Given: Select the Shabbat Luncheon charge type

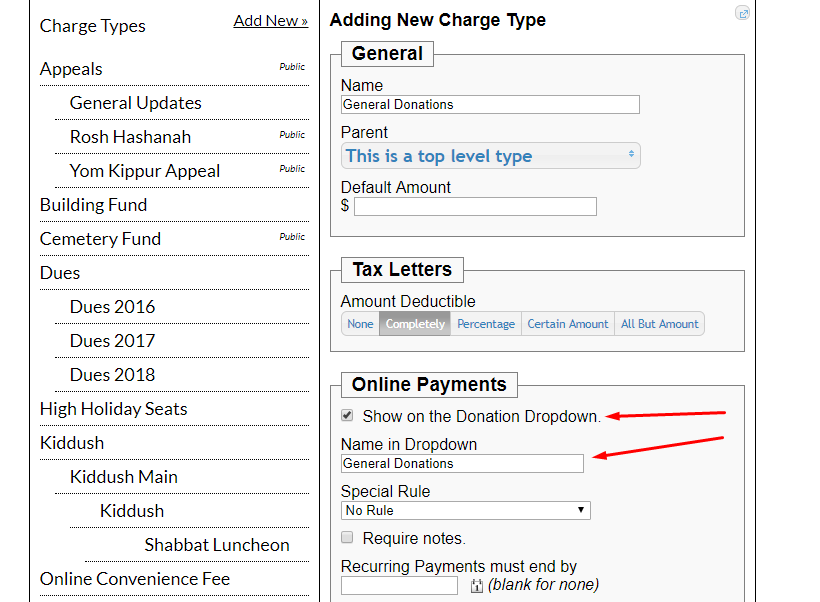Looking at the screenshot, I should click(217, 545).
